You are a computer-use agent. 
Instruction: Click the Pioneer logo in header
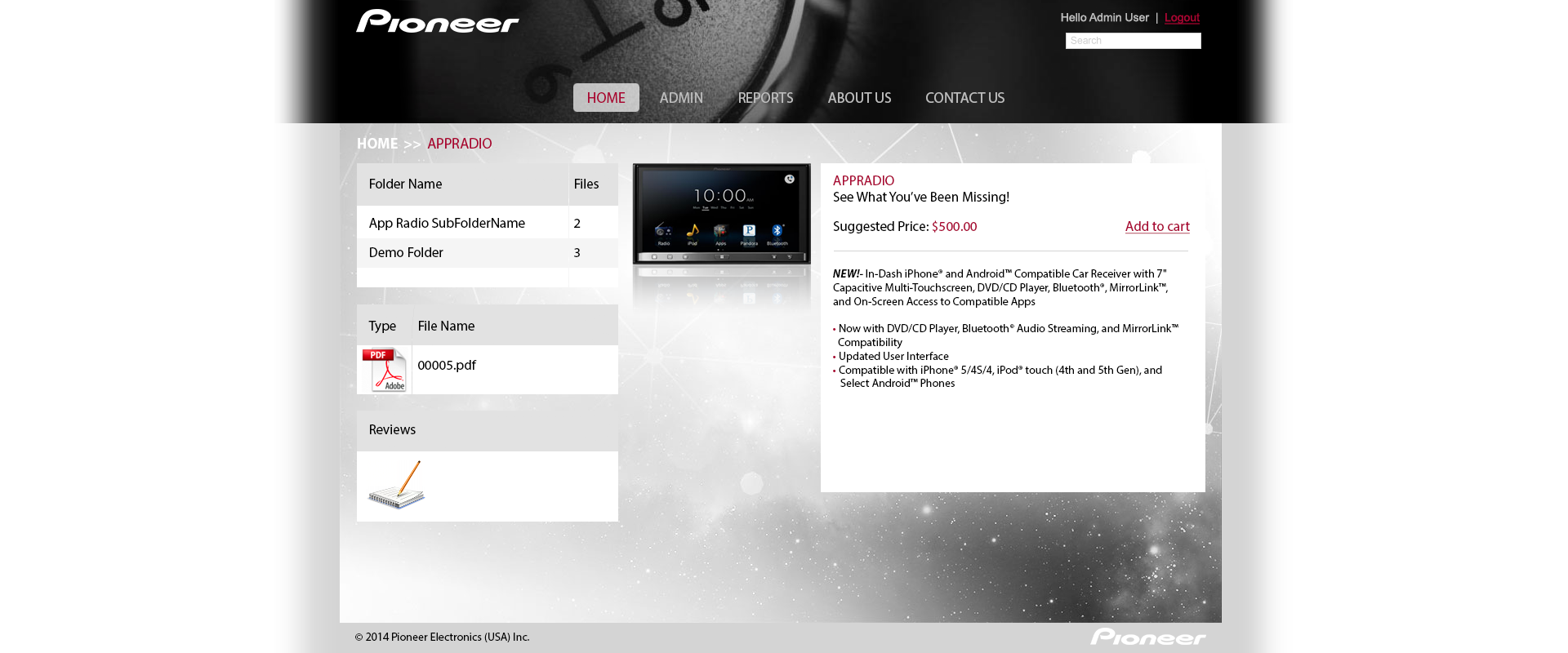[437, 21]
